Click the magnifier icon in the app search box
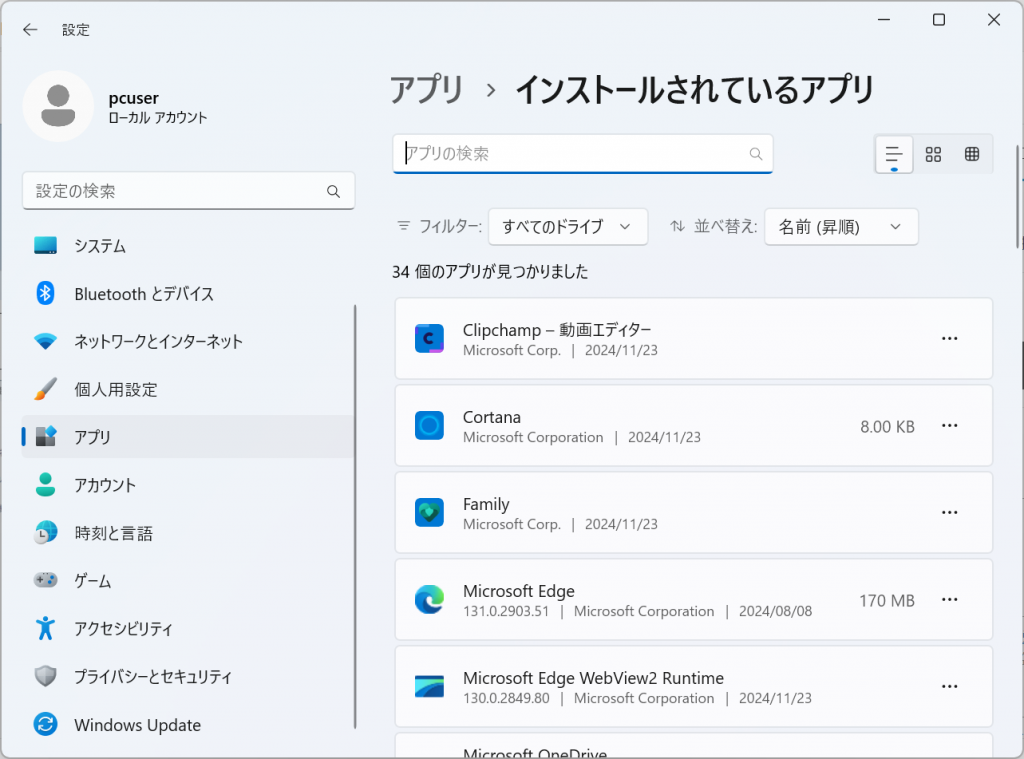 [756, 153]
